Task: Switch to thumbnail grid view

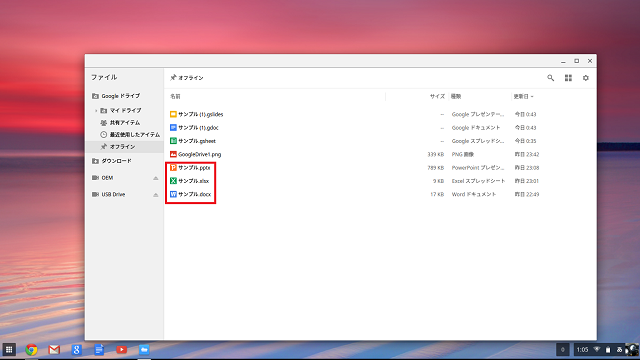Action: 568,78
